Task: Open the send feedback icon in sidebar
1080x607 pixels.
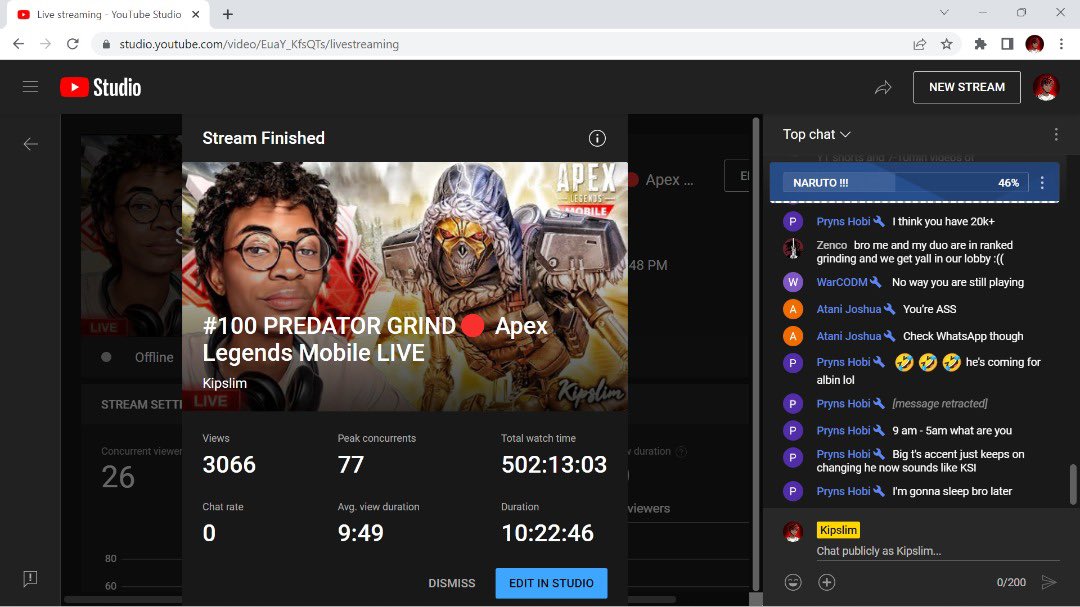Action: [x=30, y=579]
